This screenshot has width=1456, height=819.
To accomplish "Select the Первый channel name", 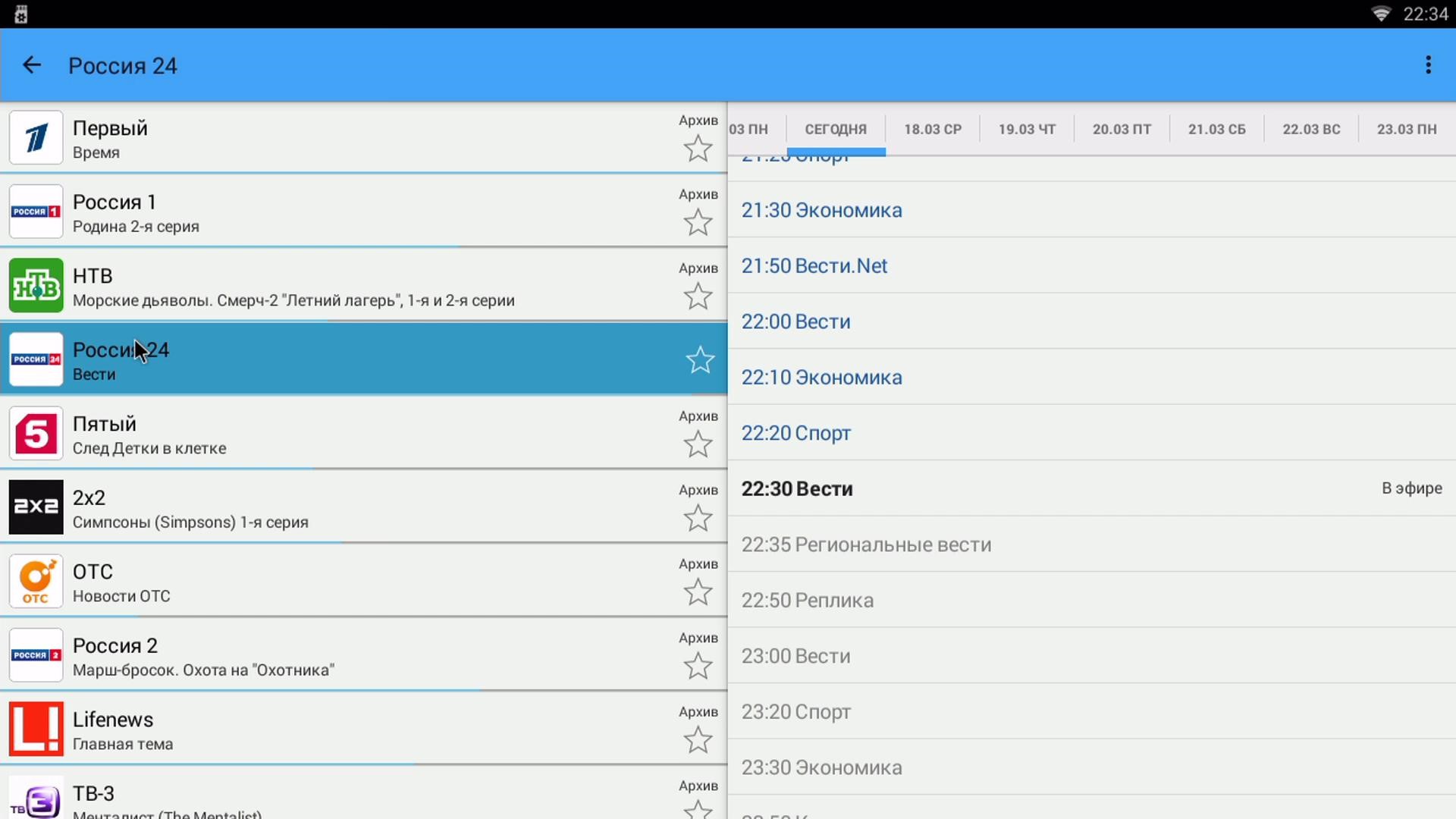I will pos(110,128).
